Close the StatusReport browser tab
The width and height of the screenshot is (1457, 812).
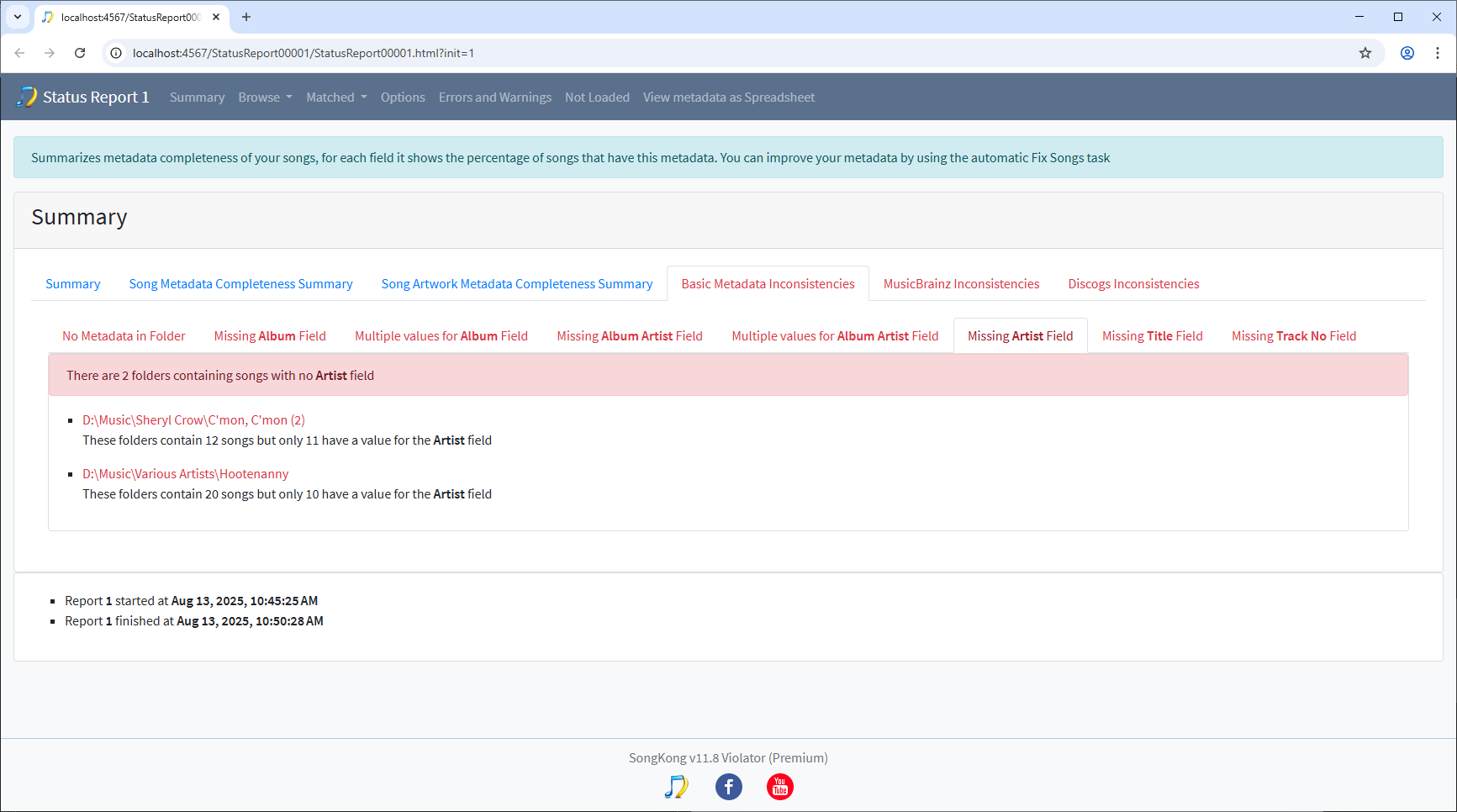point(216,17)
